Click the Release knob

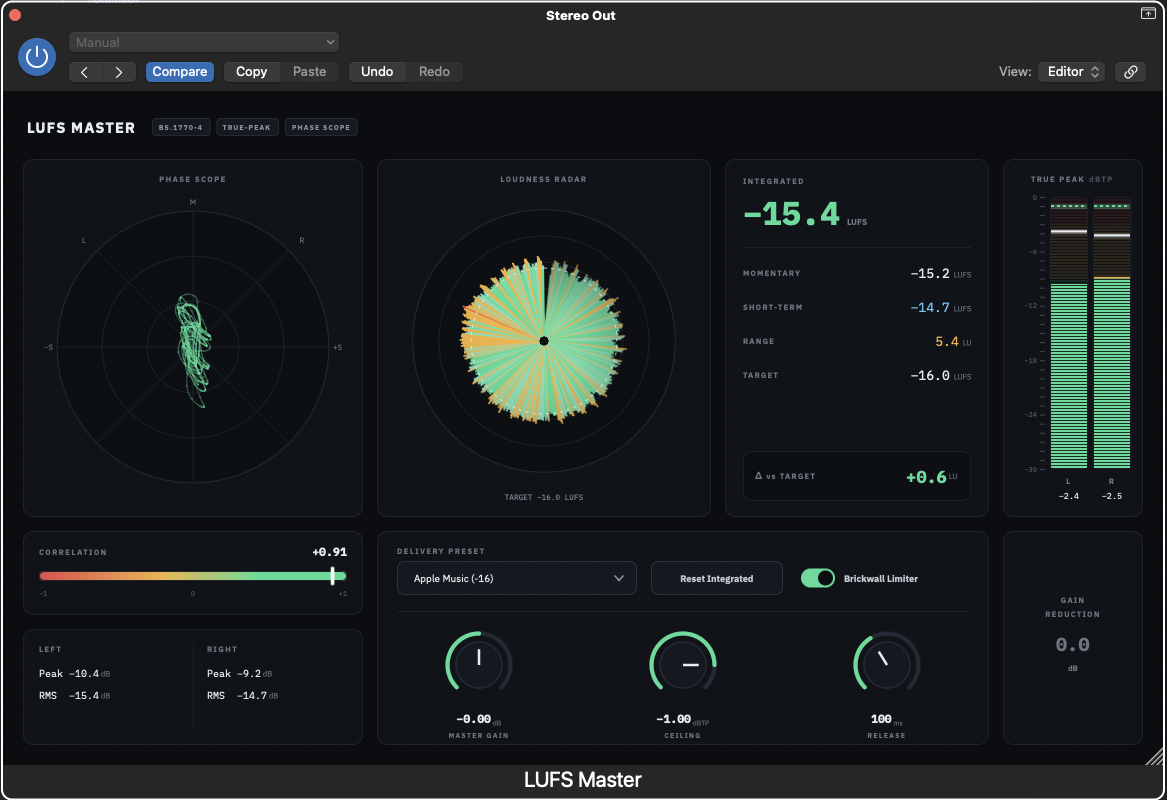[886, 663]
